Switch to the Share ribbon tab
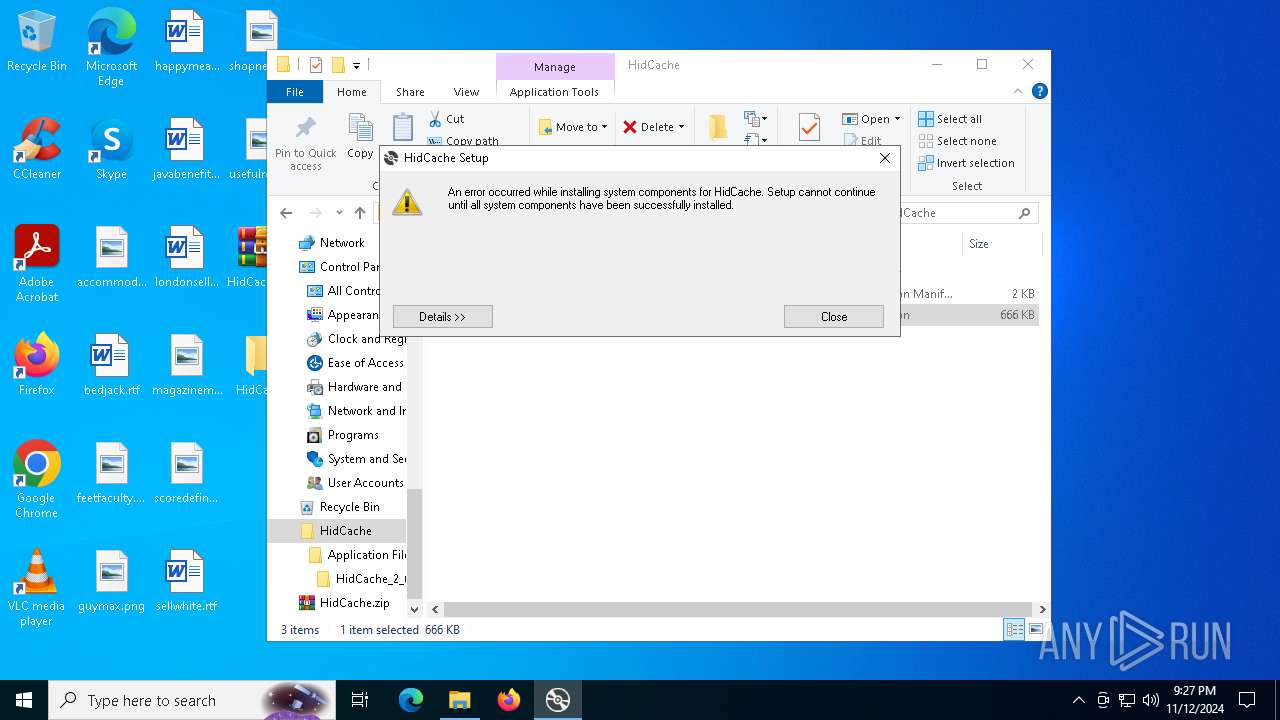Image resolution: width=1280 pixels, height=720 pixels. (x=410, y=92)
